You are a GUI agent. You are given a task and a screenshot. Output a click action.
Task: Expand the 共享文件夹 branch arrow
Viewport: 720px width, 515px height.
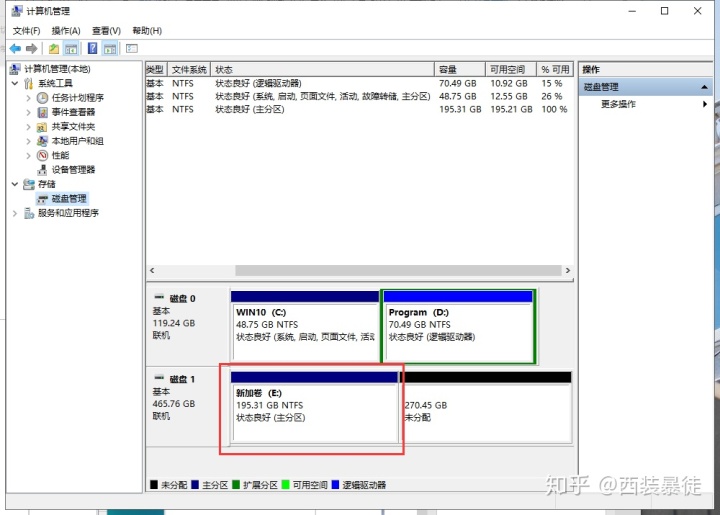(28, 126)
